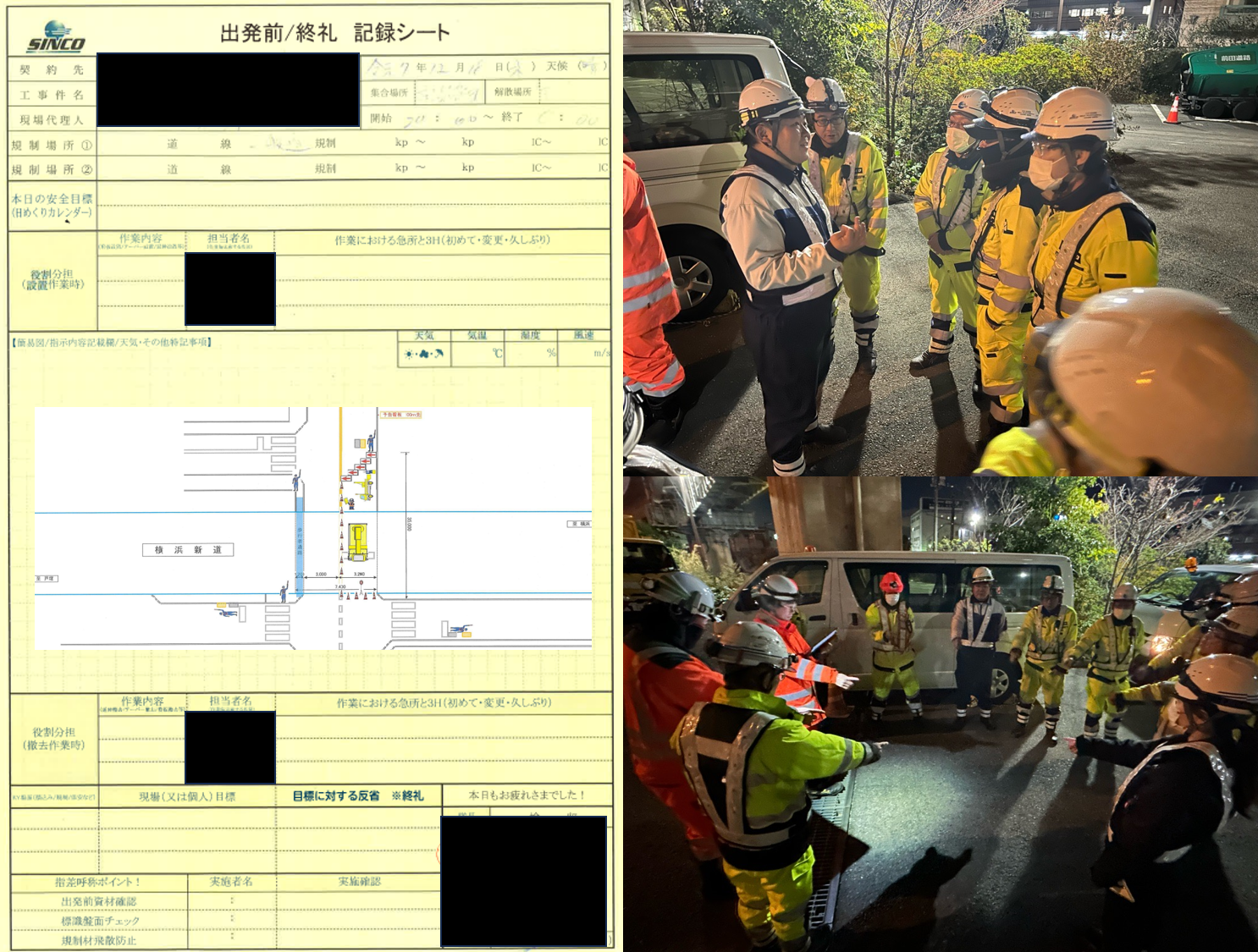Click the 本日の安全目標 entry area
1258x952 pixels.
click(351, 206)
